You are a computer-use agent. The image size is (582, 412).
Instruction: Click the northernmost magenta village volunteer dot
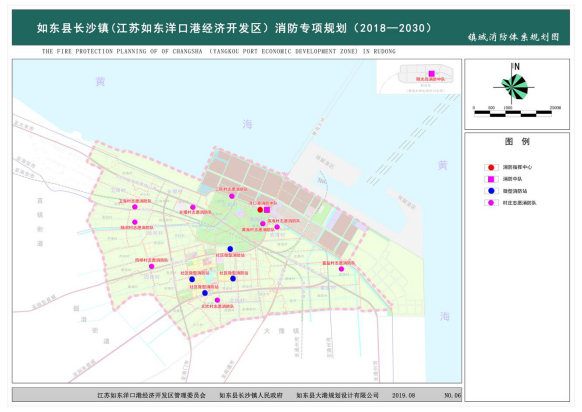coord(232,196)
